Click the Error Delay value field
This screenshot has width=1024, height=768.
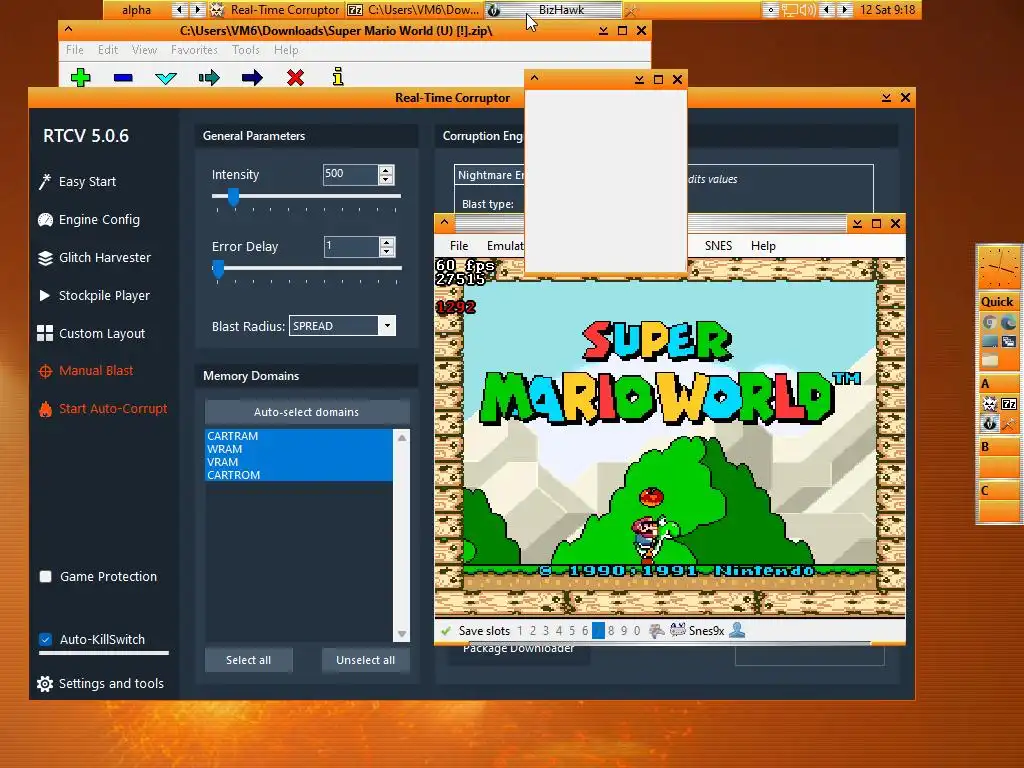pyautogui.click(x=351, y=246)
